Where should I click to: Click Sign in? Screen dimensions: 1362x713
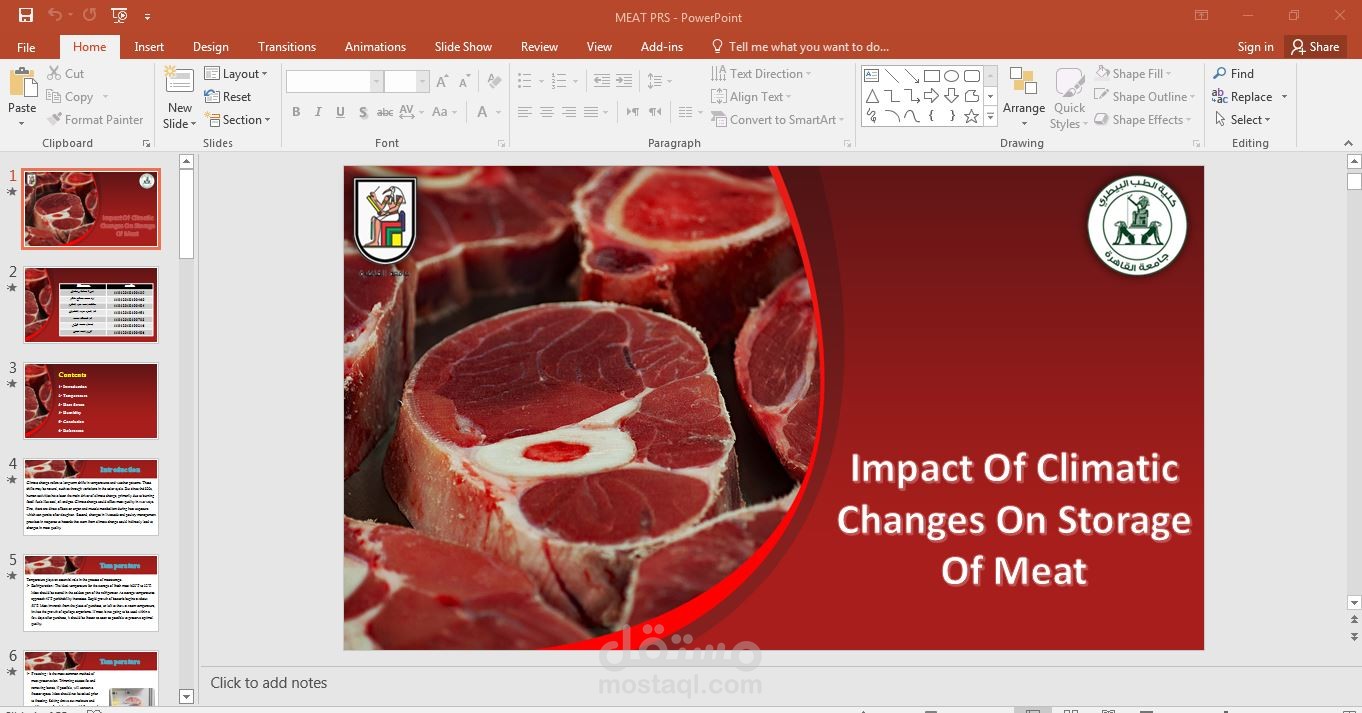click(1255, 47)
